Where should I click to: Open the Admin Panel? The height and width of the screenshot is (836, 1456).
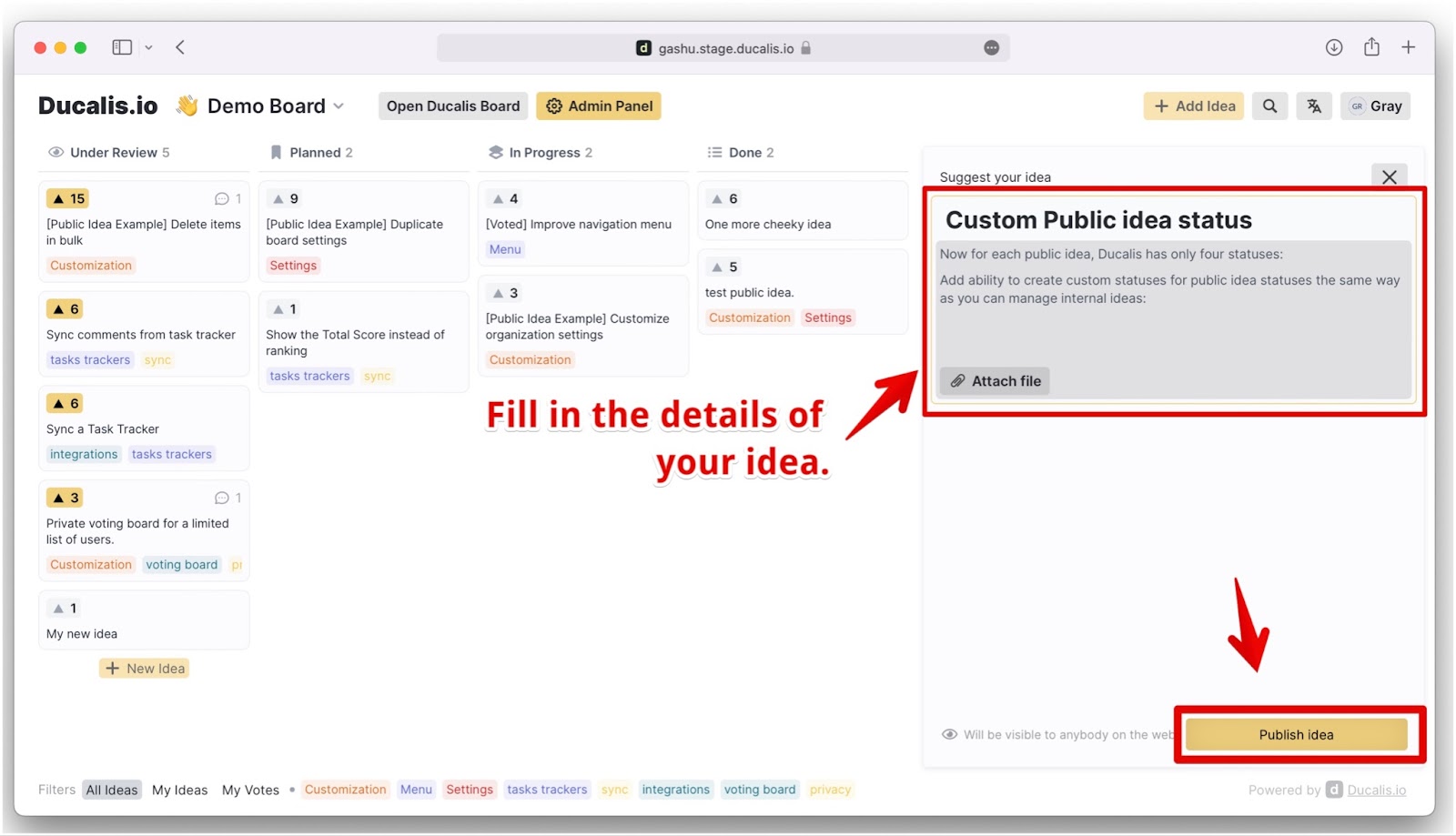pos(599,106)
